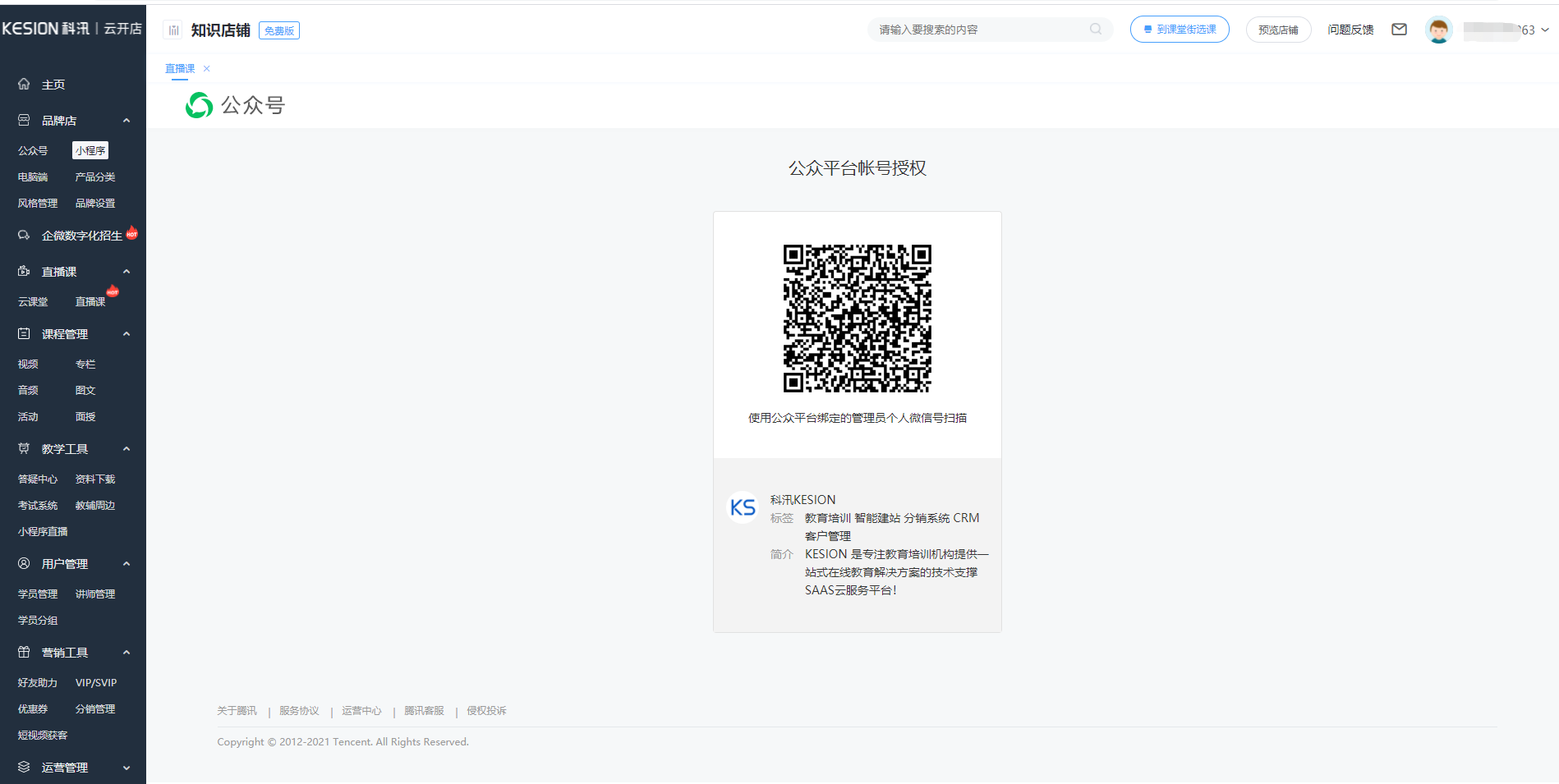Click the 免费版 badge
The image size is (1559, 784).
[279, 30]
